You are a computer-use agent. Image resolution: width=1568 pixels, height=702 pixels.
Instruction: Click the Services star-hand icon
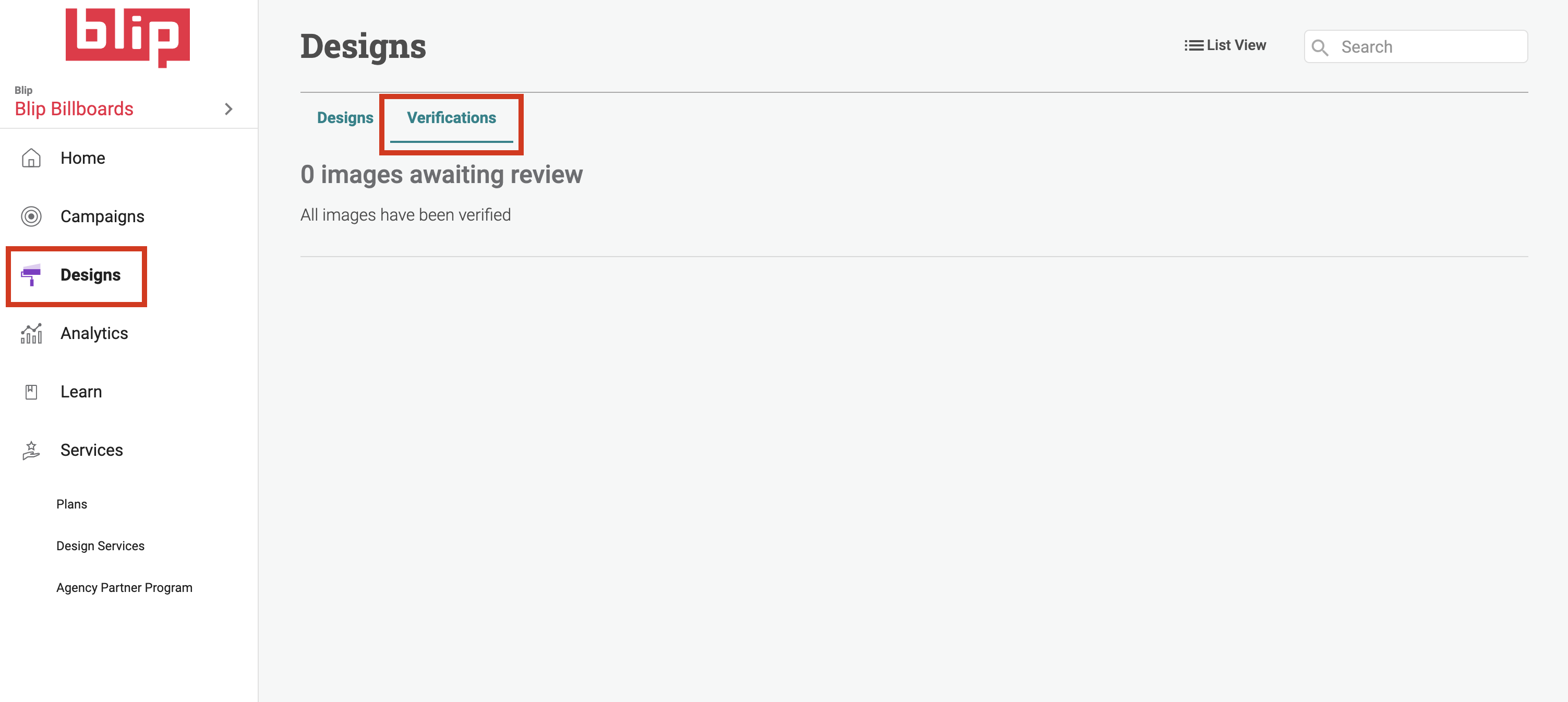point(31,451)
